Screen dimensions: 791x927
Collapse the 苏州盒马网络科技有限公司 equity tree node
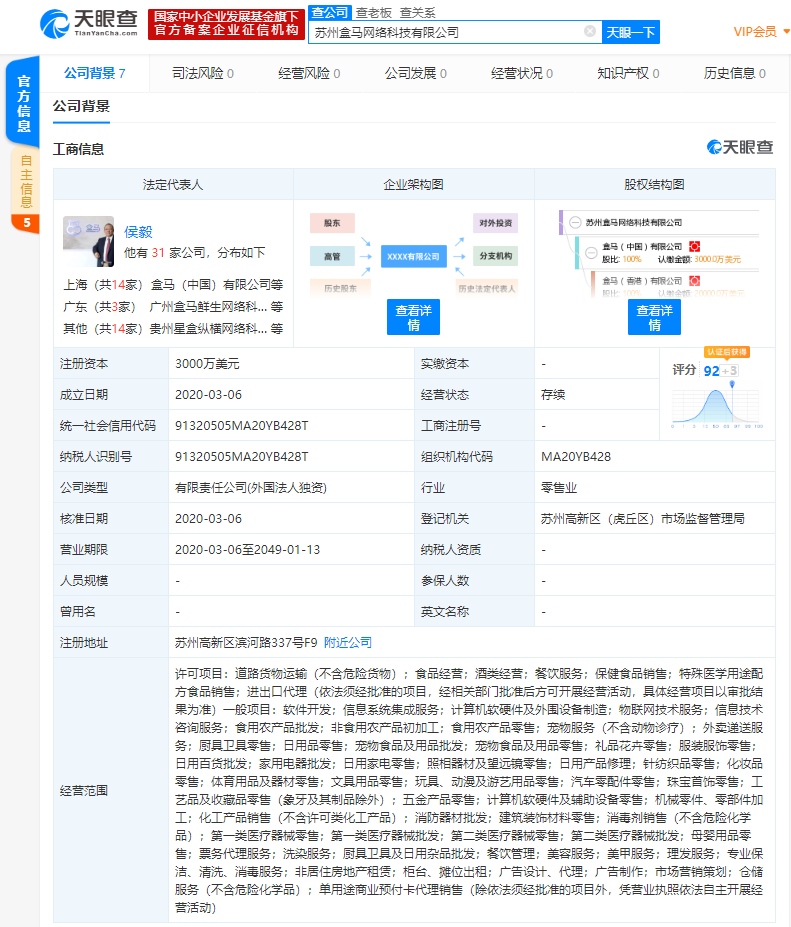click(x=575, y=222)
